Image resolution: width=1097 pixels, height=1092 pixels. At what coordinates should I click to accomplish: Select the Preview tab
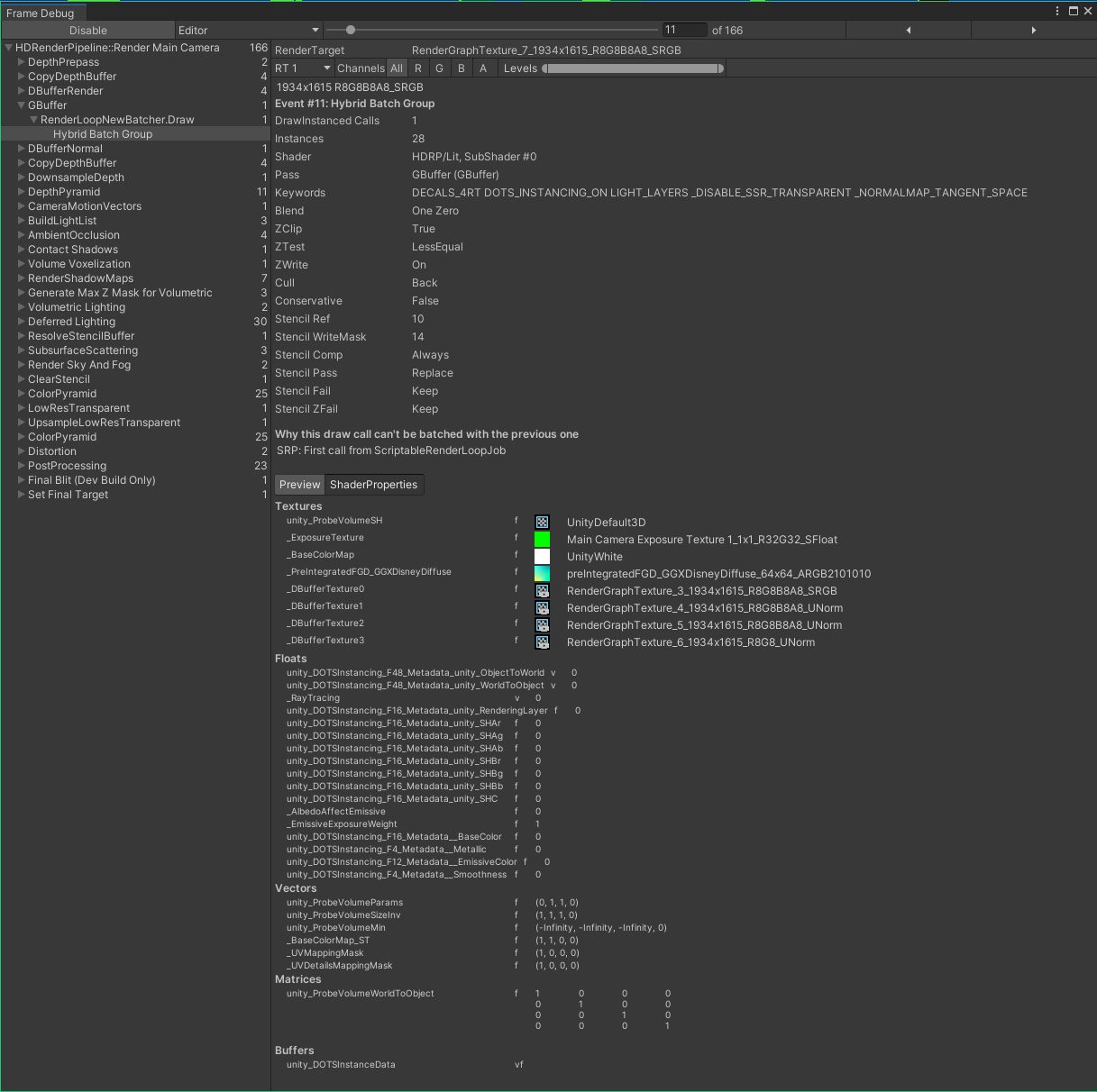(x=298, y=484)
